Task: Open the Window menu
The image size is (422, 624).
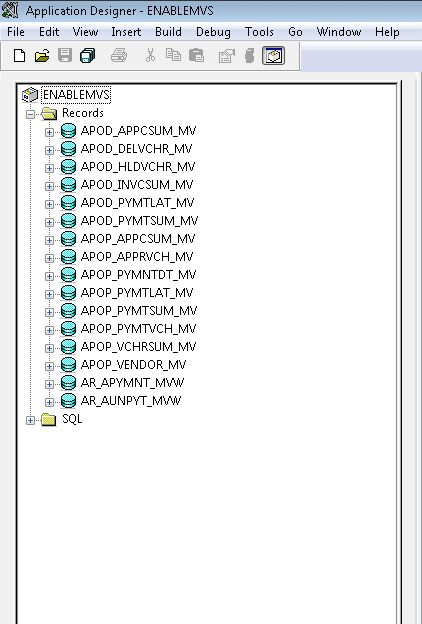Action: [x=339, y=32]
